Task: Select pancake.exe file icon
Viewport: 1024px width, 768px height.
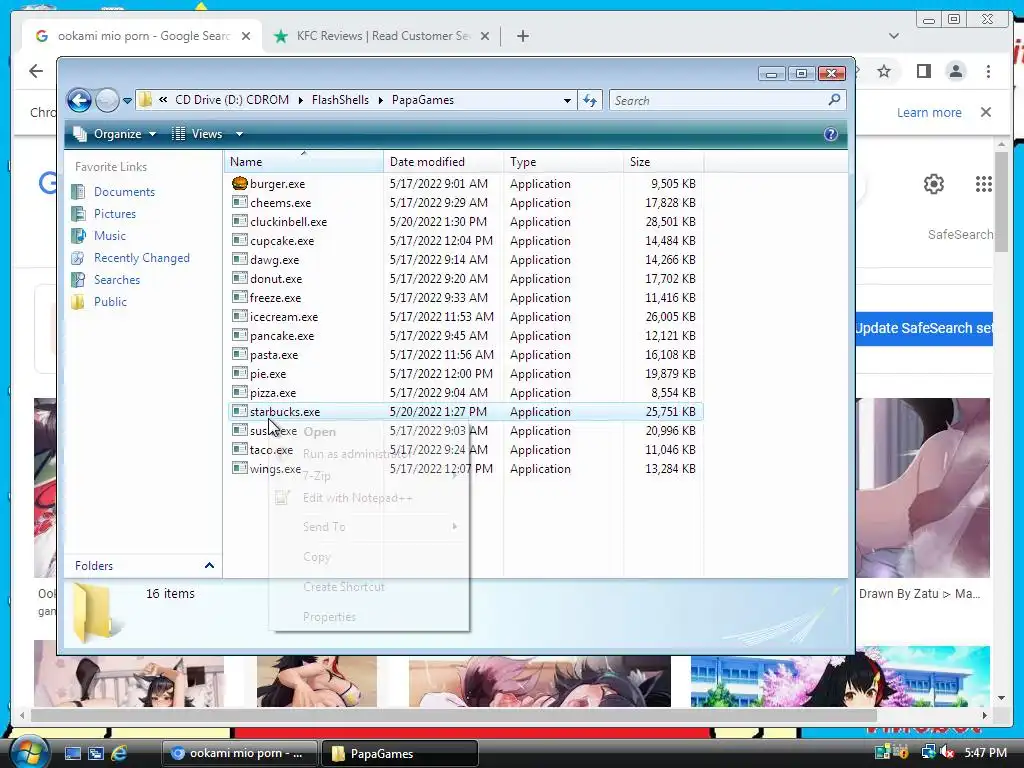Action: 240,335
